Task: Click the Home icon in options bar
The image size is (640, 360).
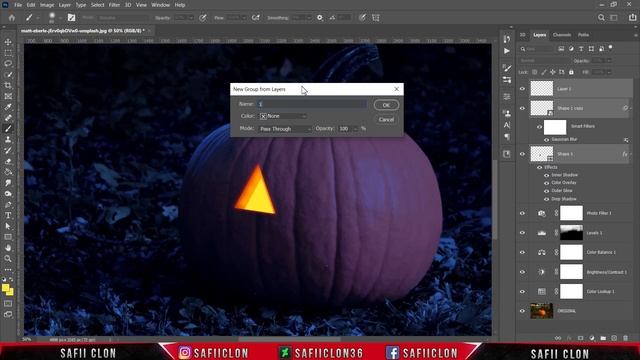Action: (11, 18)
